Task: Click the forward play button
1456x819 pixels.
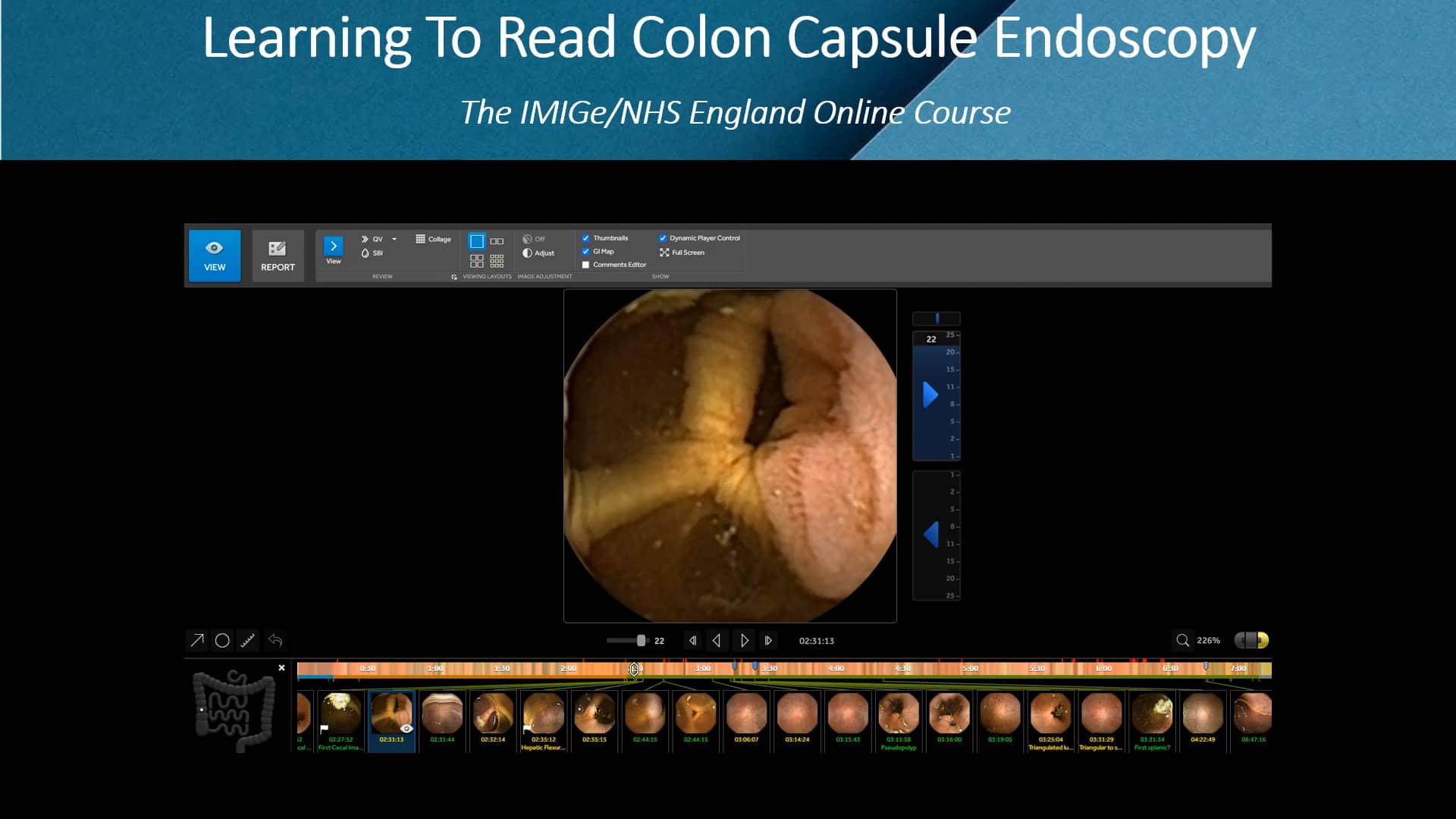Action: click(x=745, y=641)
